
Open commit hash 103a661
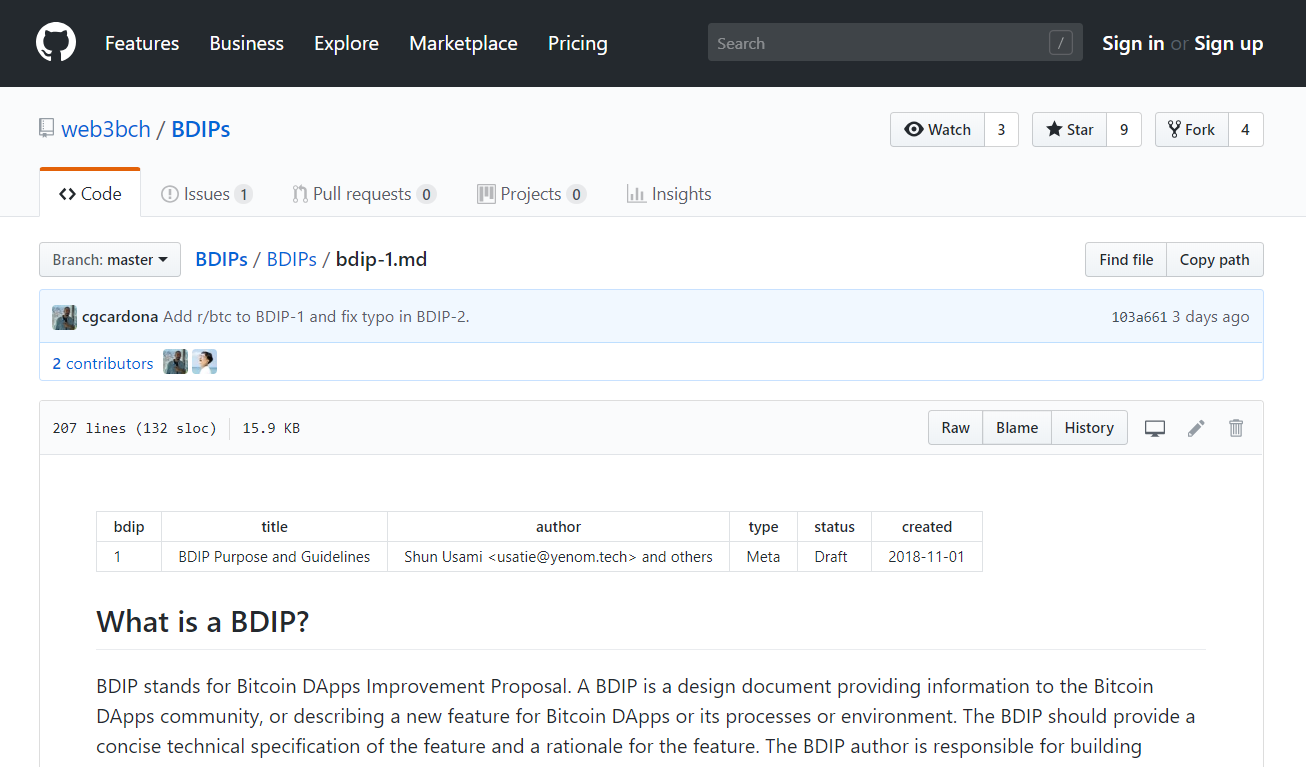point(1139,317)
